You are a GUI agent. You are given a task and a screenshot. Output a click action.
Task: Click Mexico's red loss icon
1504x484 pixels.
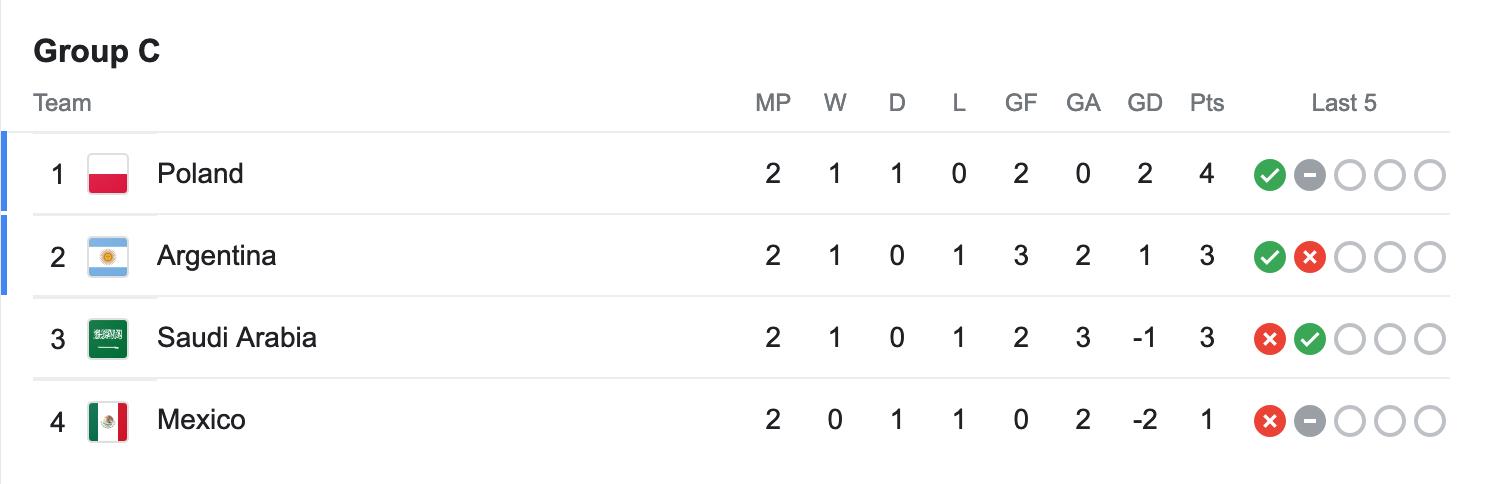[x=1270, y=421]
